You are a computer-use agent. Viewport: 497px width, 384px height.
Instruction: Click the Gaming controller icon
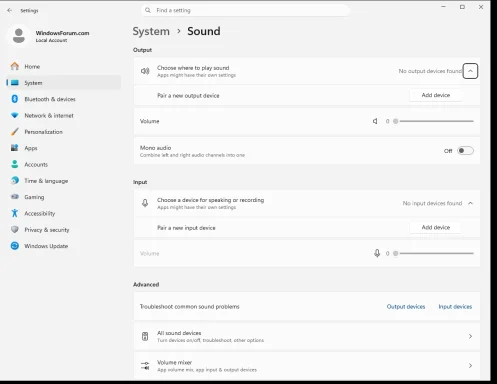click(x=15, y=197)
